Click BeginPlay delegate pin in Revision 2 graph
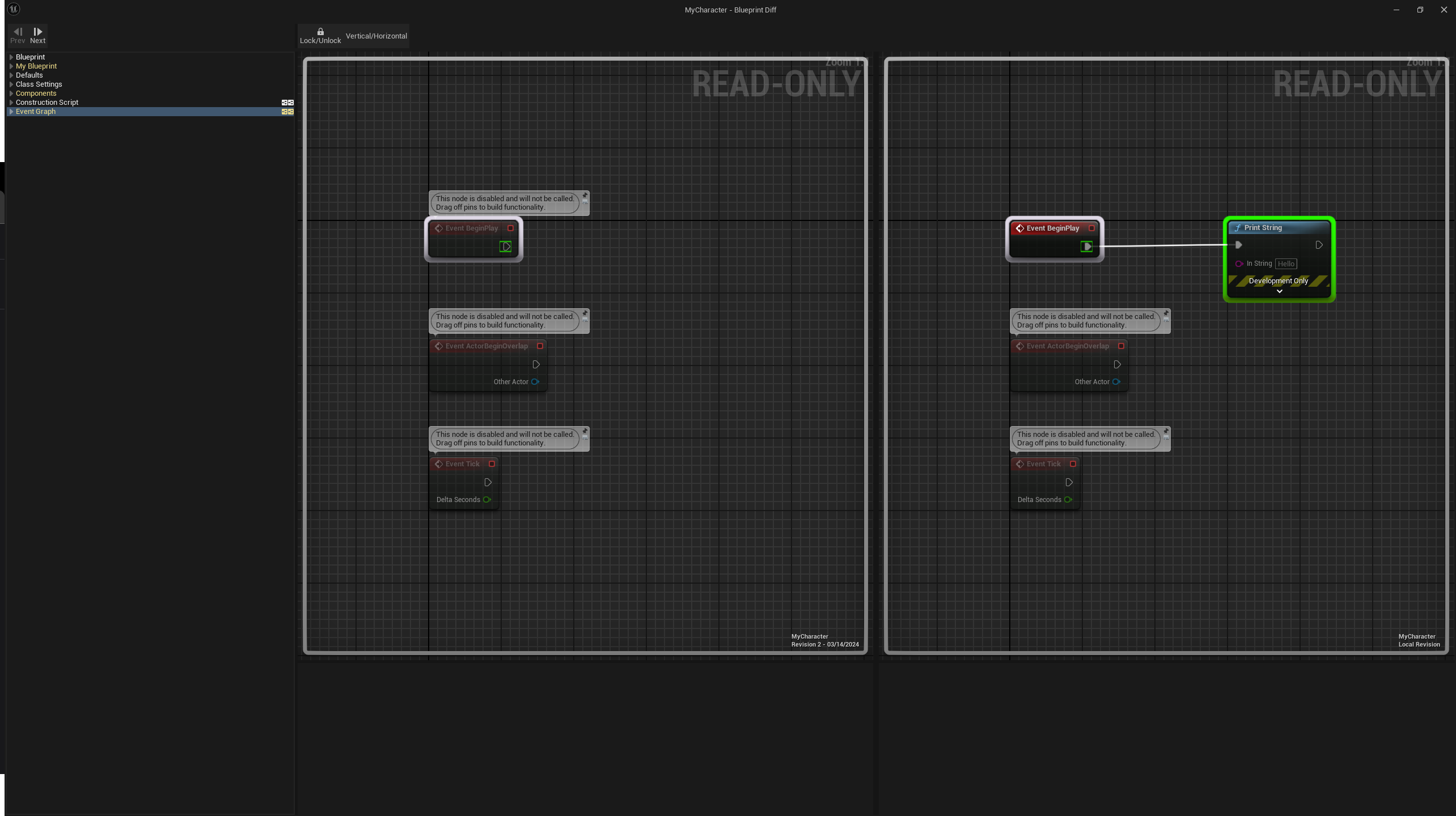 click(x=510, y=228)
